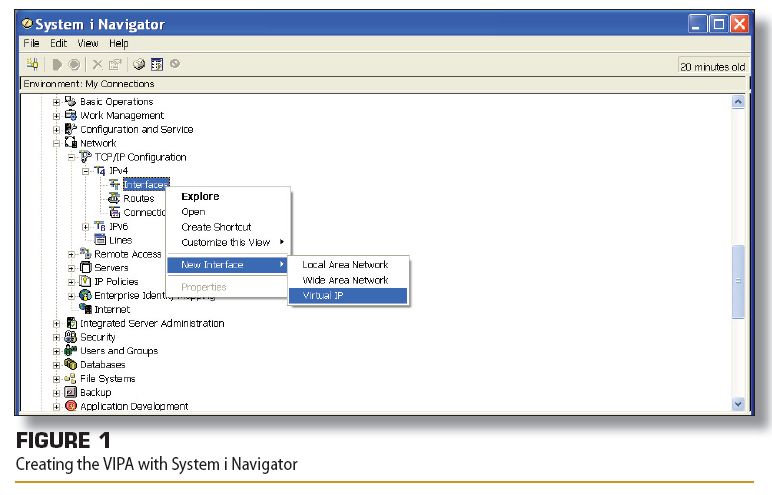Click the File Systems icon
Viewport: 772px width, 495px height.
click(x=70, y=378)
